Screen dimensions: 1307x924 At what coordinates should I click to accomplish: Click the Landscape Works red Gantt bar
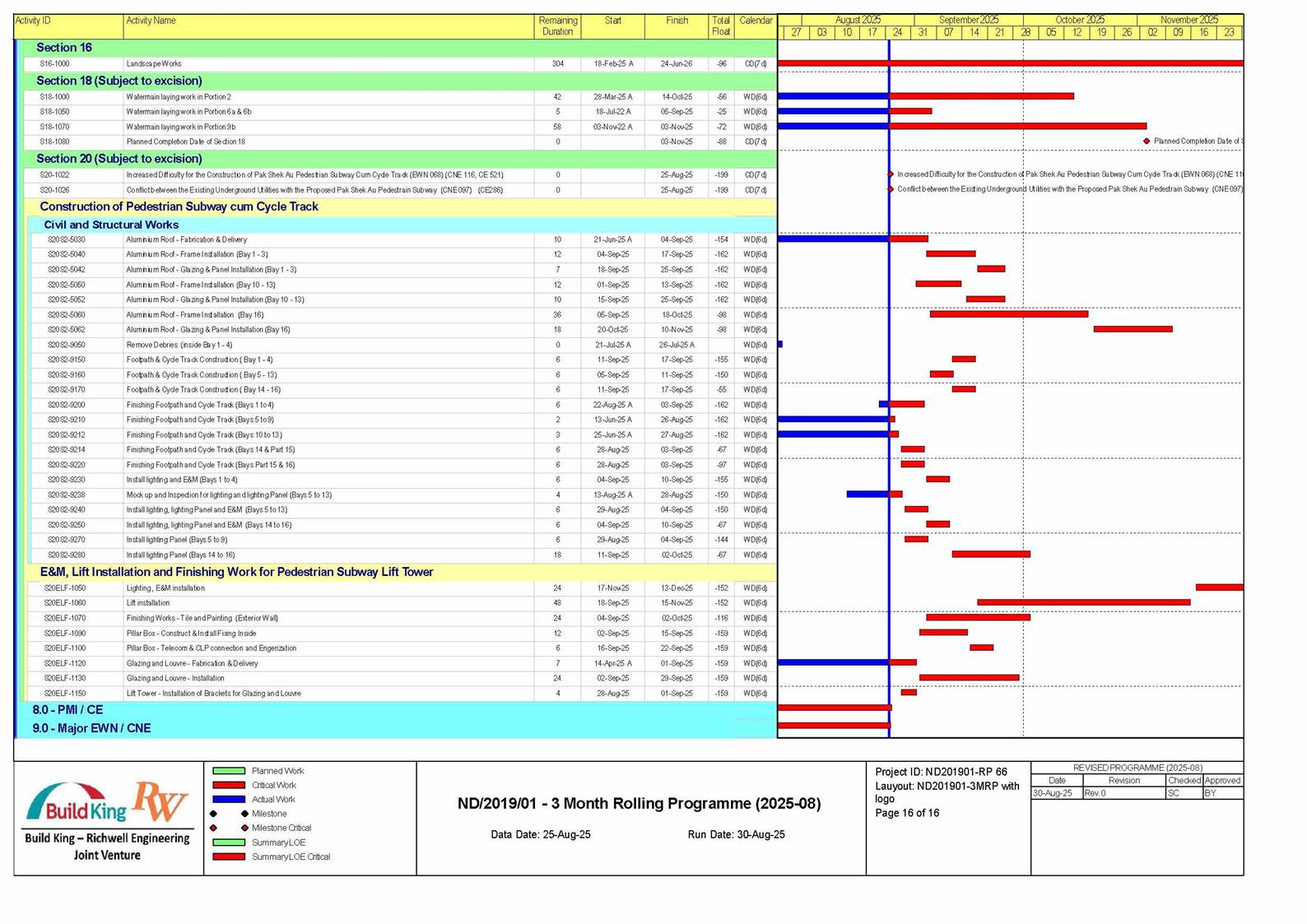point(1011,63)
